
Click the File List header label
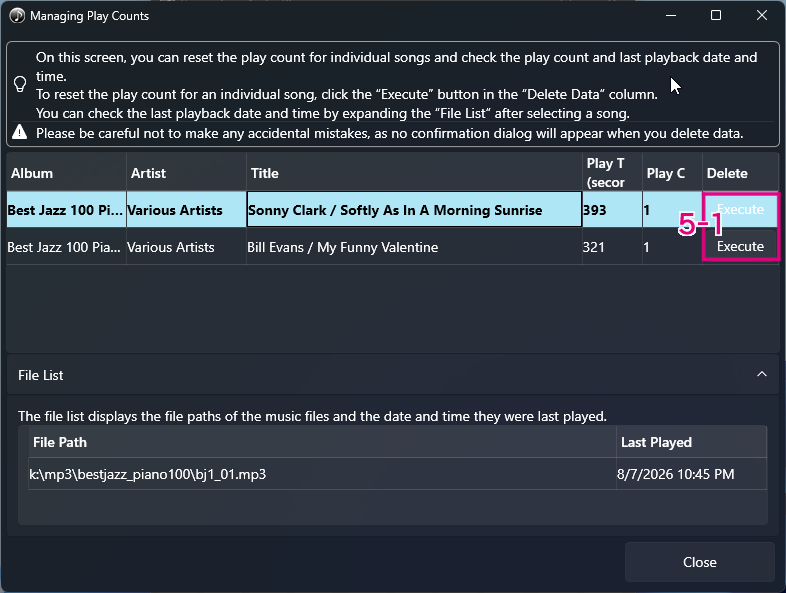coord(41,375)
